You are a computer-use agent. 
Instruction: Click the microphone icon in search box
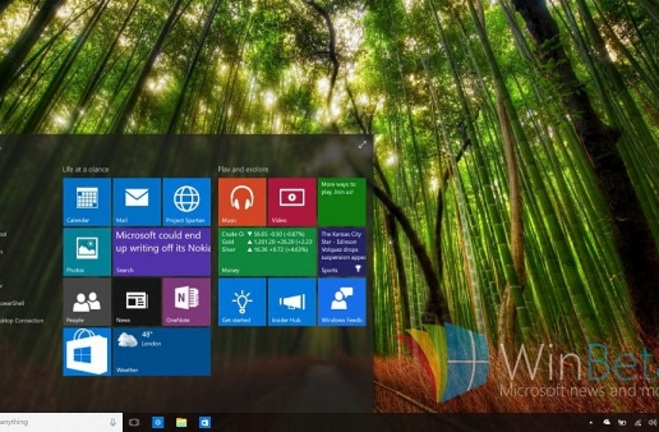[x=113, y=422]
